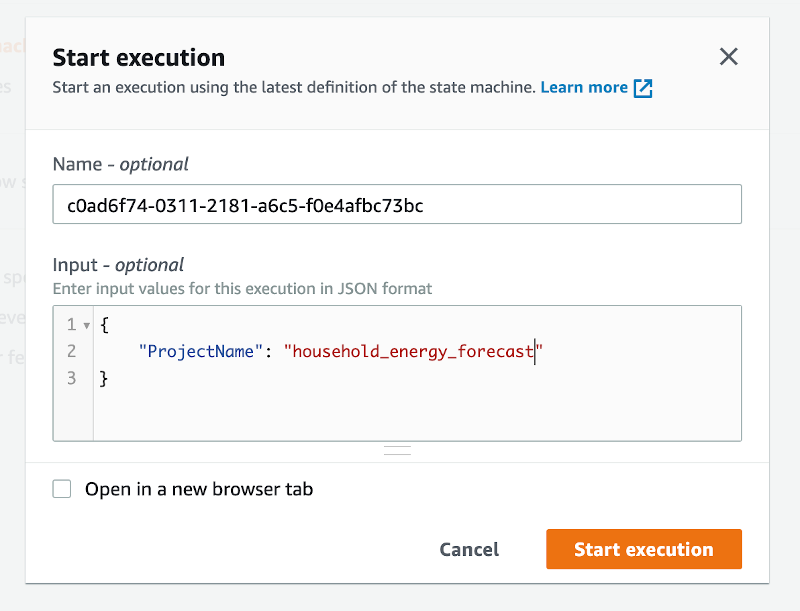
Task: Click the closing brace on line 3
Action: (x=103, y=378)
